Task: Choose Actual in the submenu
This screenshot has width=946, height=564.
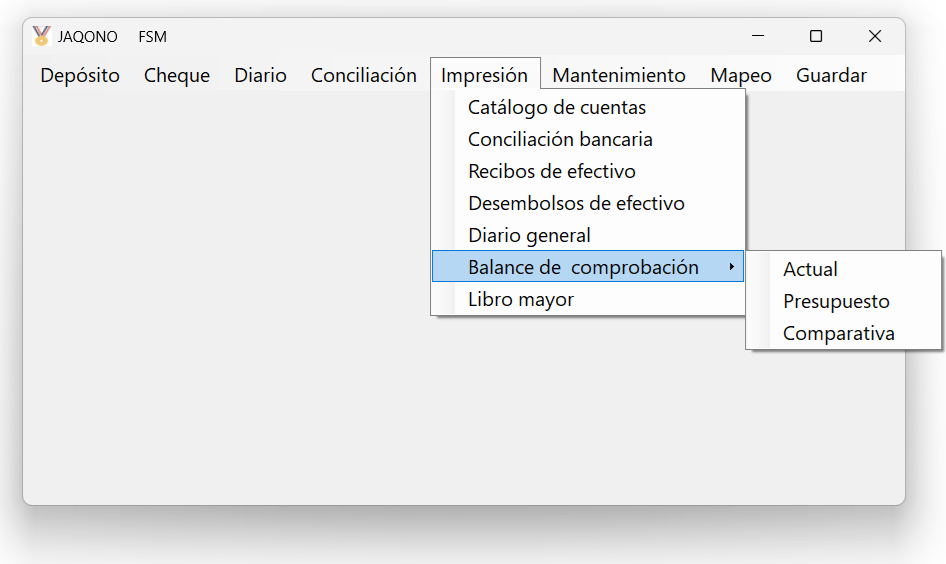Action: [x=810, y=269]
